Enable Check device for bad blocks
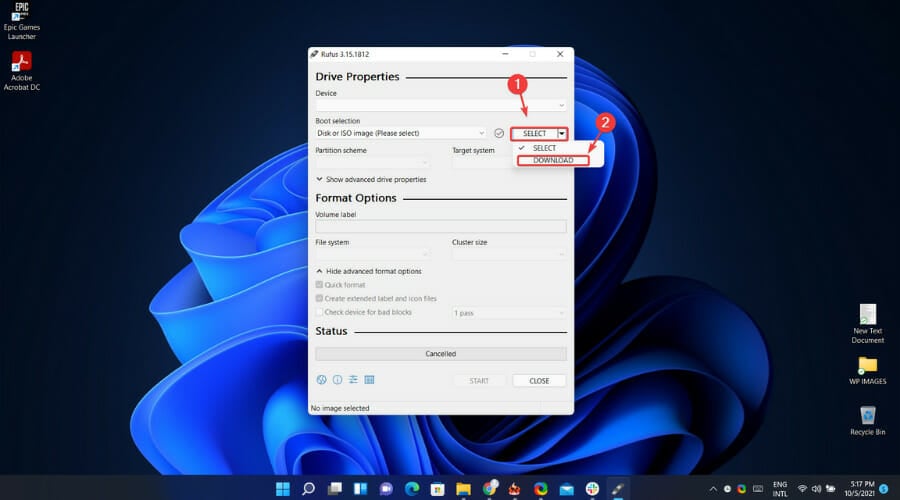The image size is (900, 500). 319,312
